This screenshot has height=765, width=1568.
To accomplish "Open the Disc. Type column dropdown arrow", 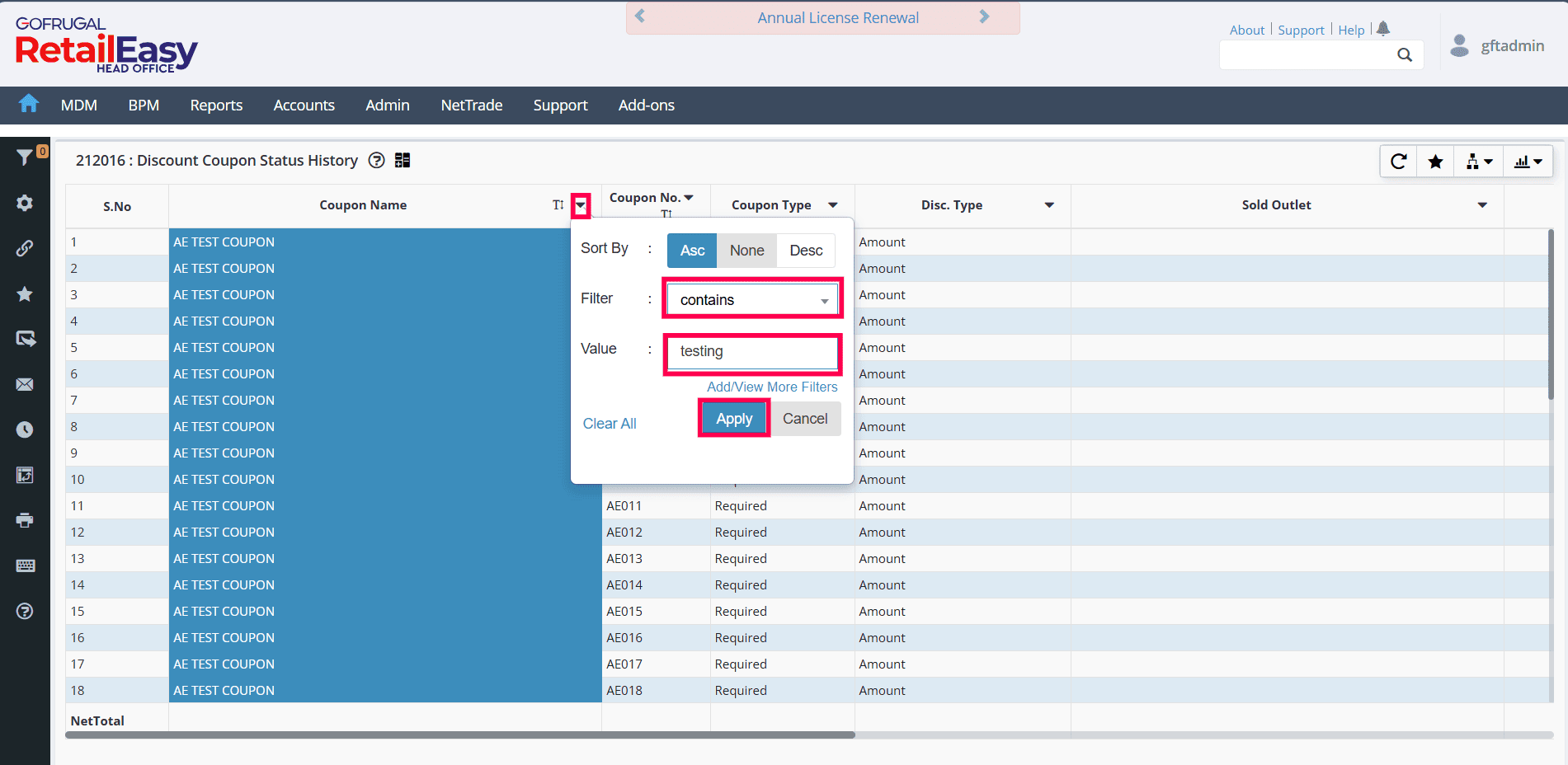I will (x=1049, y=205).
